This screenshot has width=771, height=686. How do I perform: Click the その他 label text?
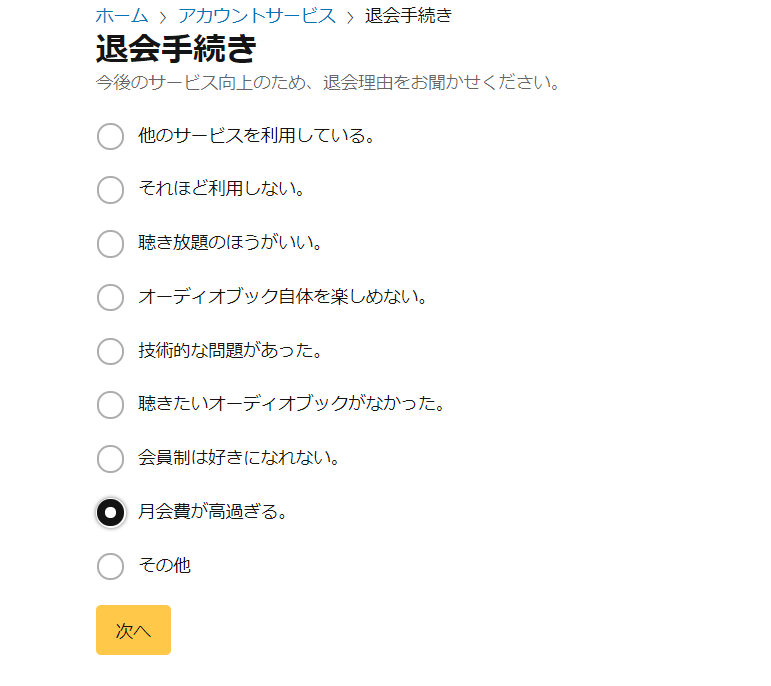(164, 566)
